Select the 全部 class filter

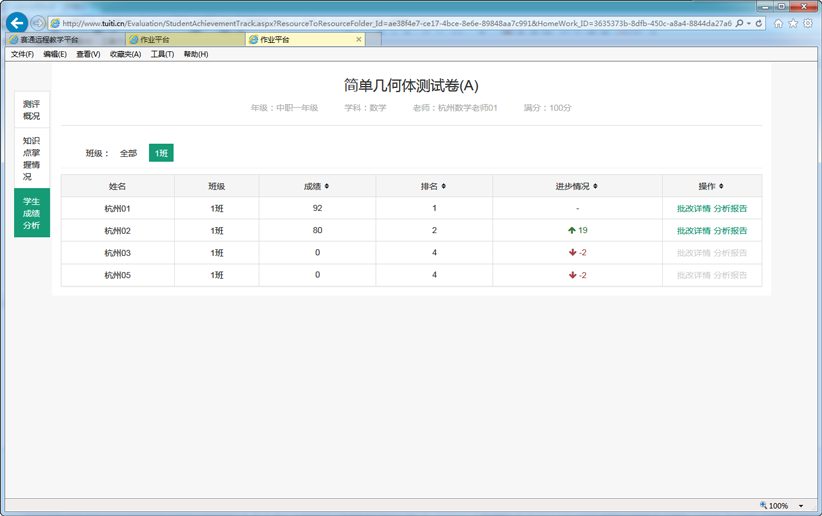[128, 153]
